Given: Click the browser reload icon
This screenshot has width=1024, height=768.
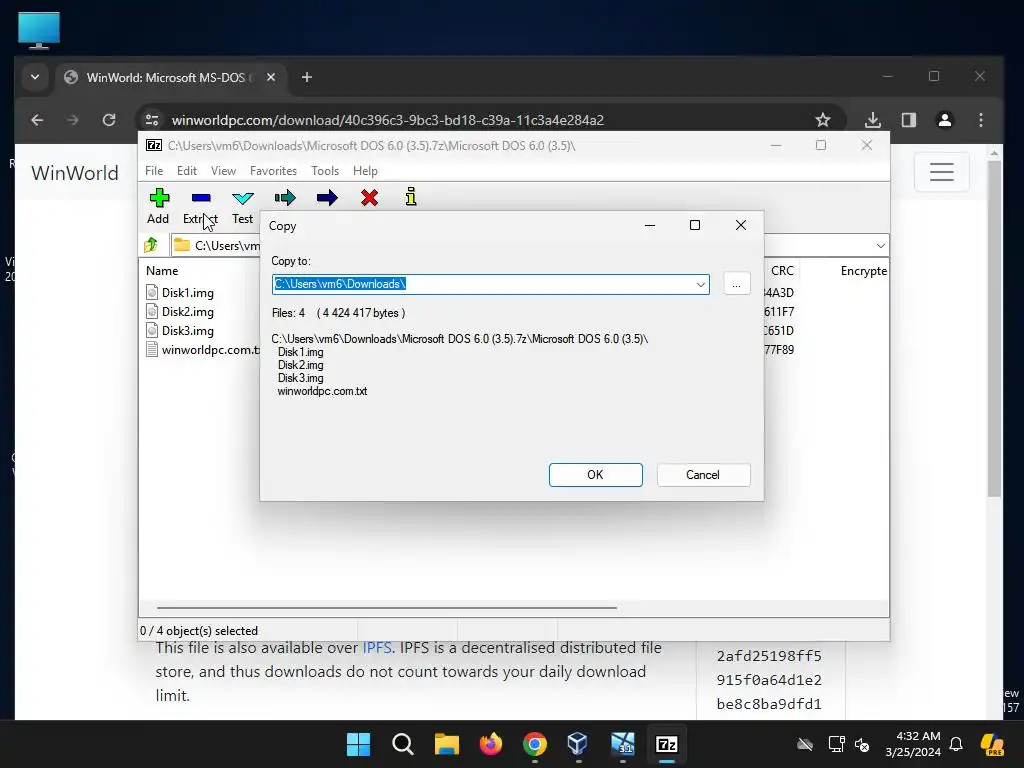Looking at the screenshot, I should click(109, 120).
